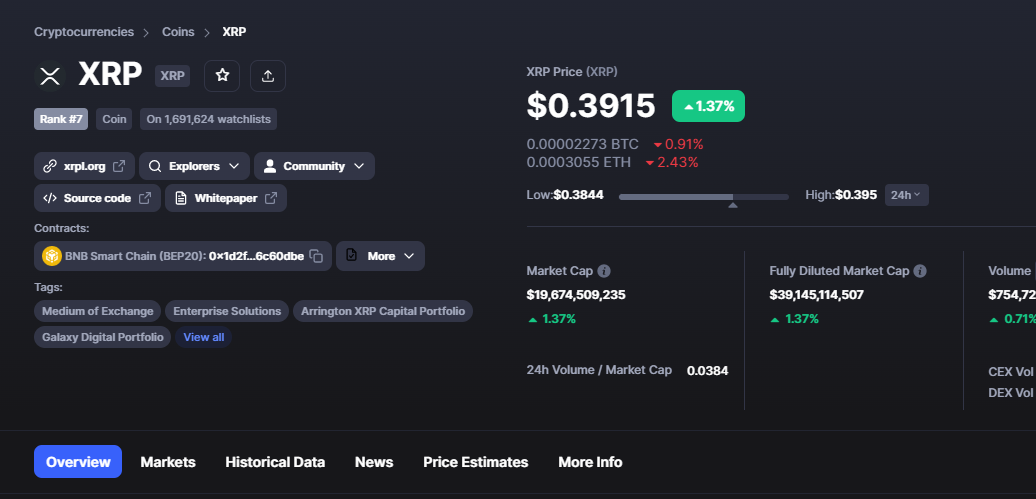This screenshot has height=499, width=1036.
Task: Click Market Cap value $19,674,509,235
Action: click(x=576, y=295)
